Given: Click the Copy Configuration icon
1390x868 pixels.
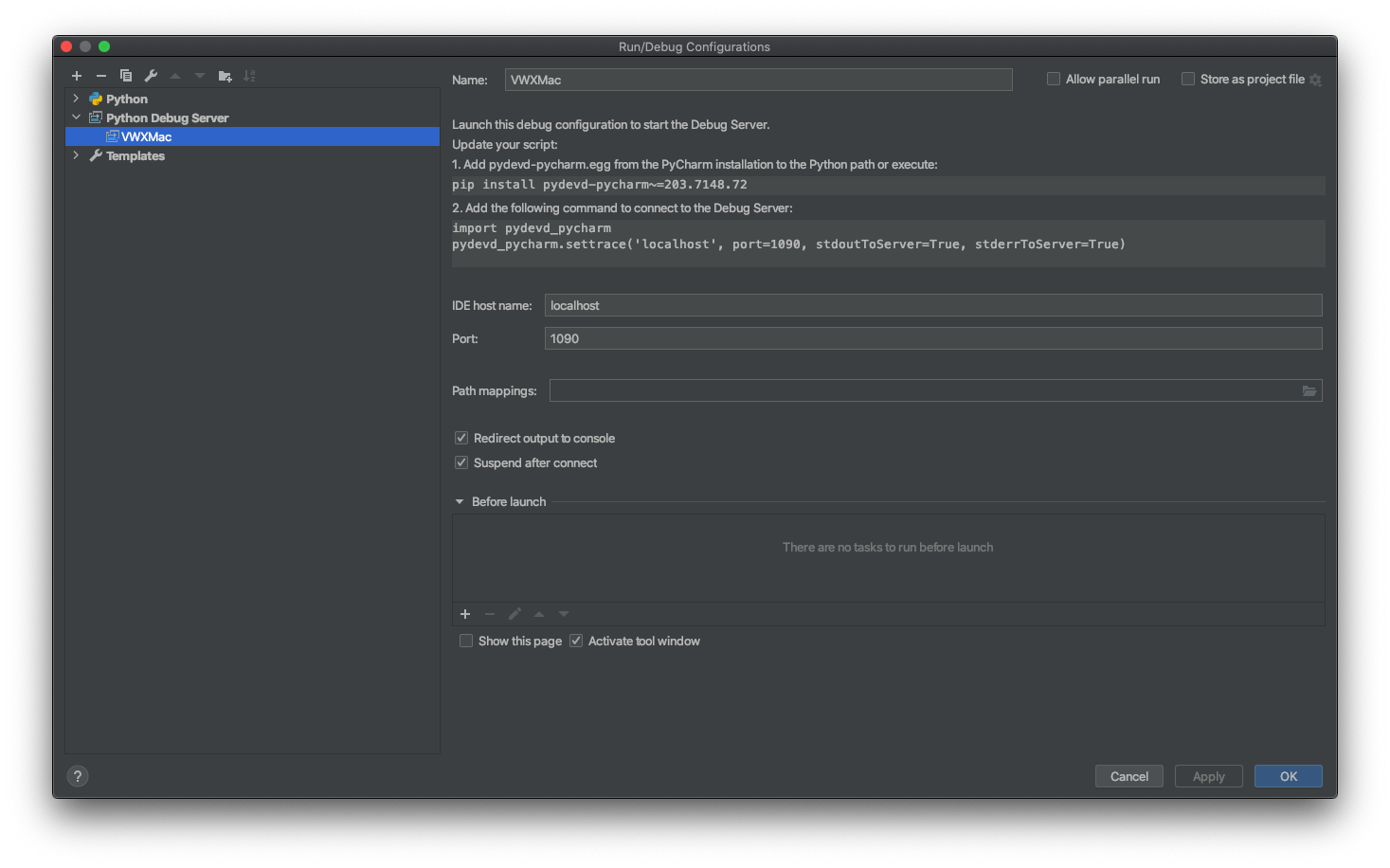Looking at the screenshot, I should tap(126, 76).
